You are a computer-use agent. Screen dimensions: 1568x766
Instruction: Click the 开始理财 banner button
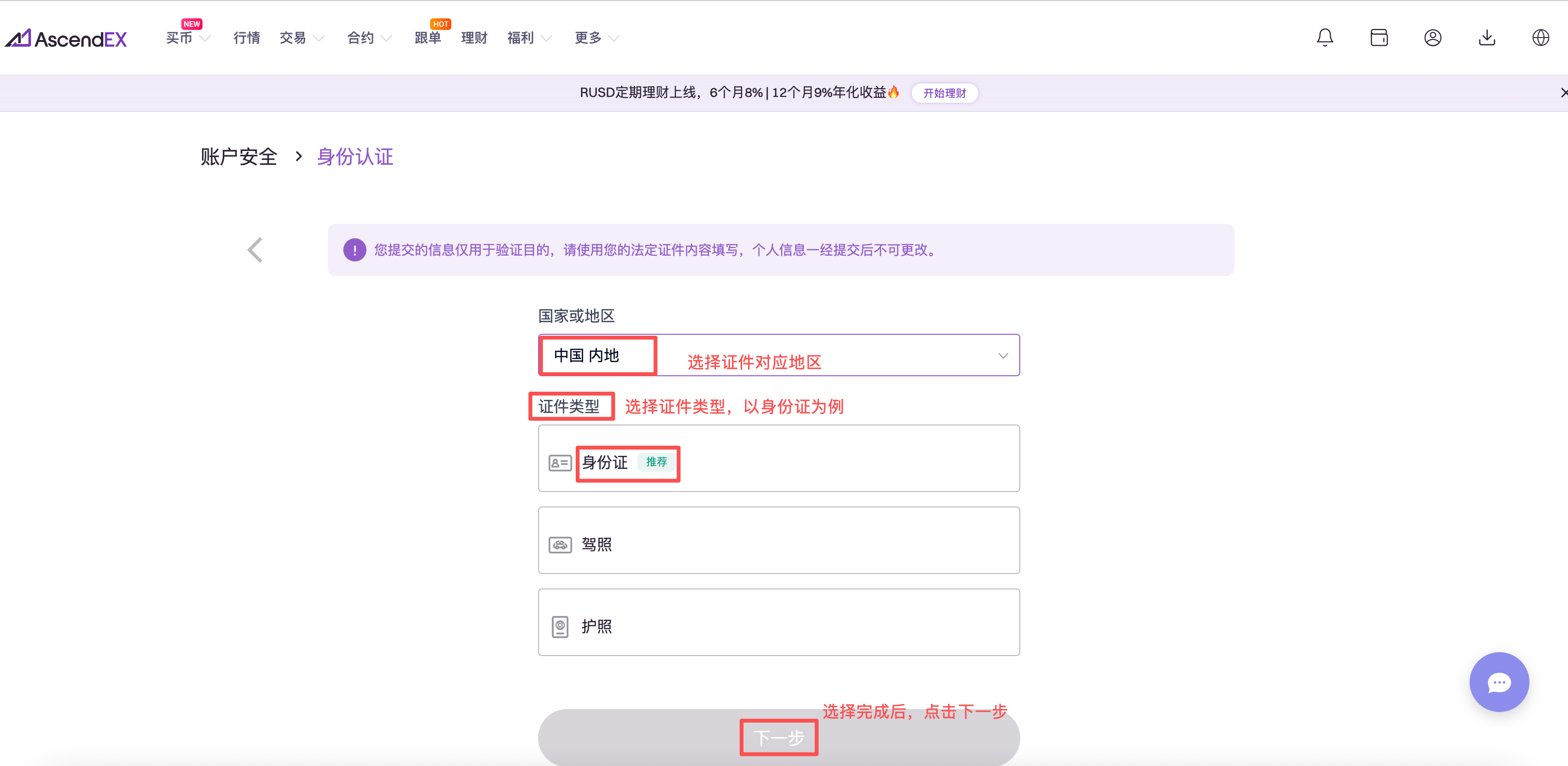coord(944,93)
